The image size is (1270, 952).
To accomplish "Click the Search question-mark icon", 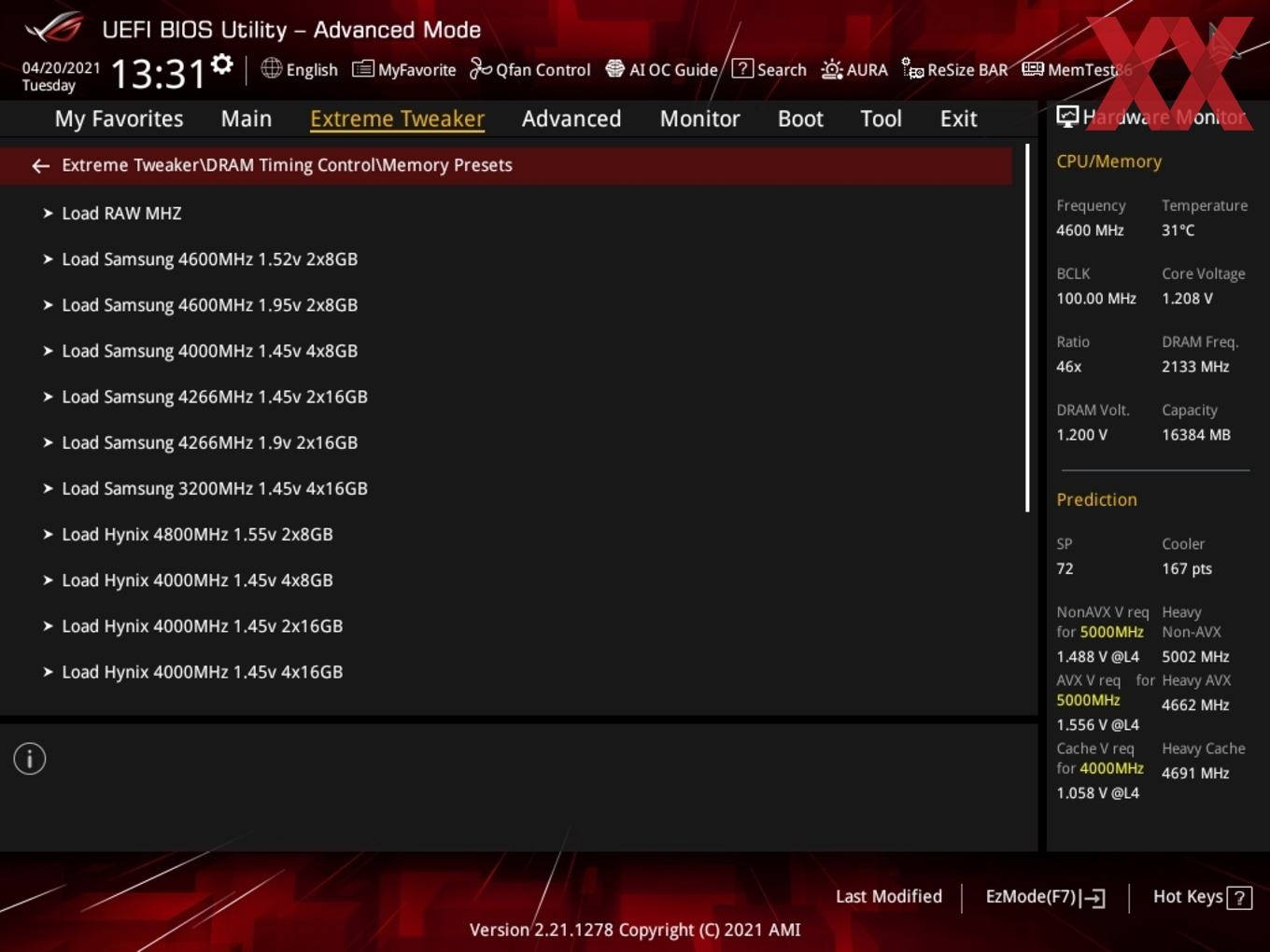I will pos(742,68).
